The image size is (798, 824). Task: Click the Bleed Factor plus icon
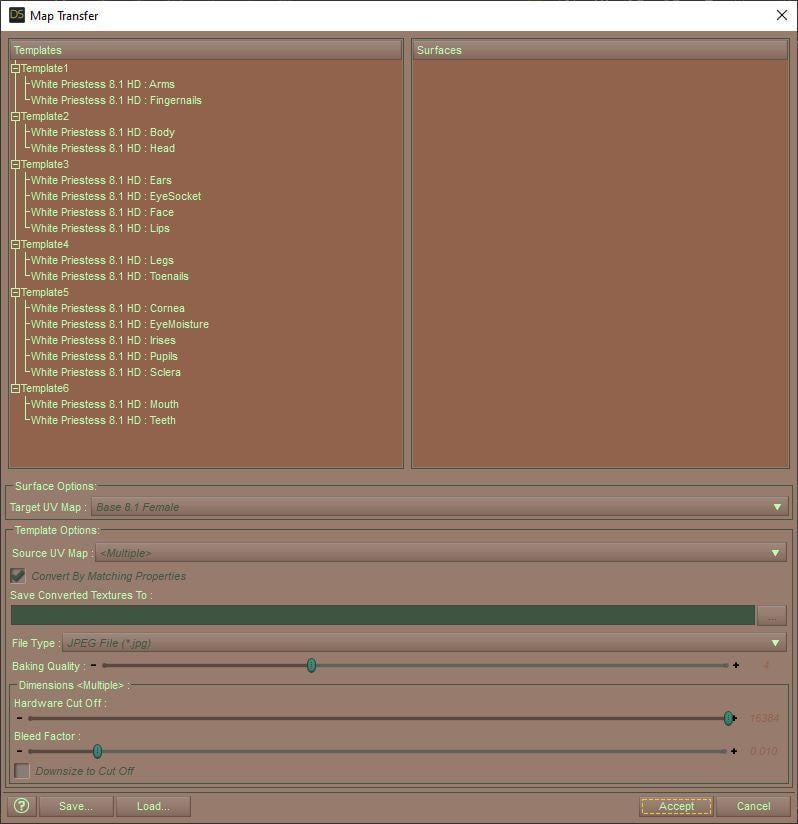point(734,751)
